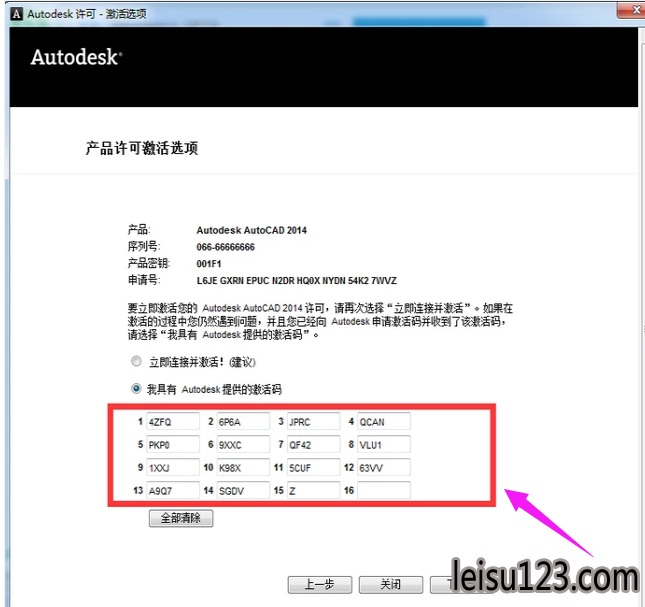The image size is (645, 607).
Task: Click the "全部清除" clear all button
Action: coord(181,518)
